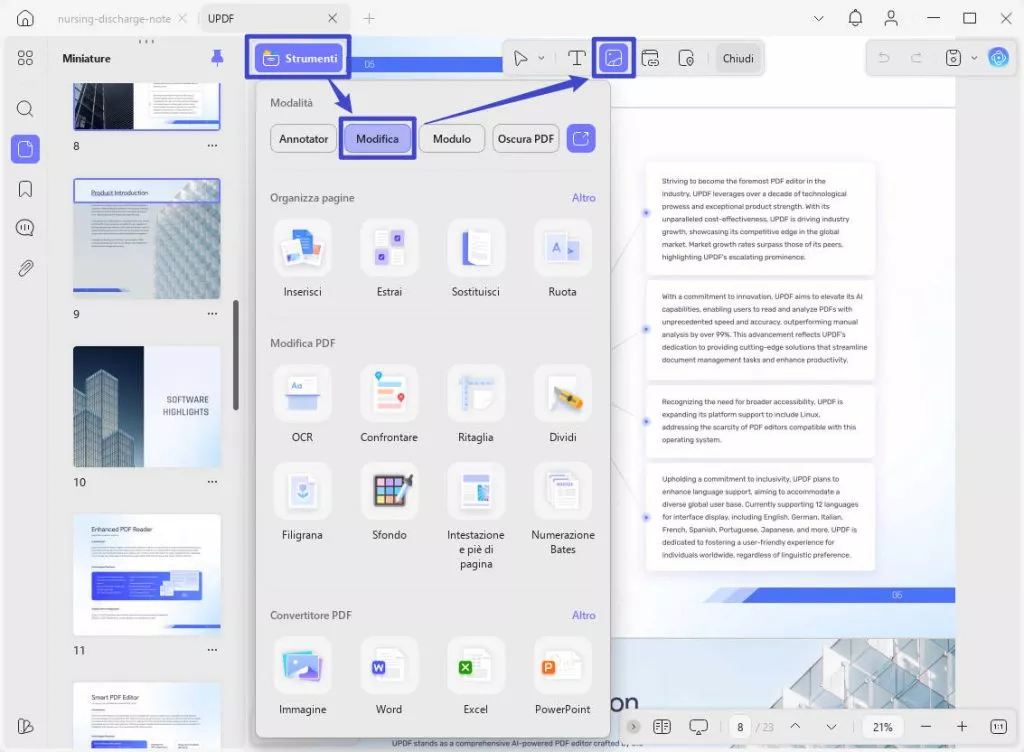Zoom out with the minus button
The image size is (1024, 752).
click(x=925, y=727)
